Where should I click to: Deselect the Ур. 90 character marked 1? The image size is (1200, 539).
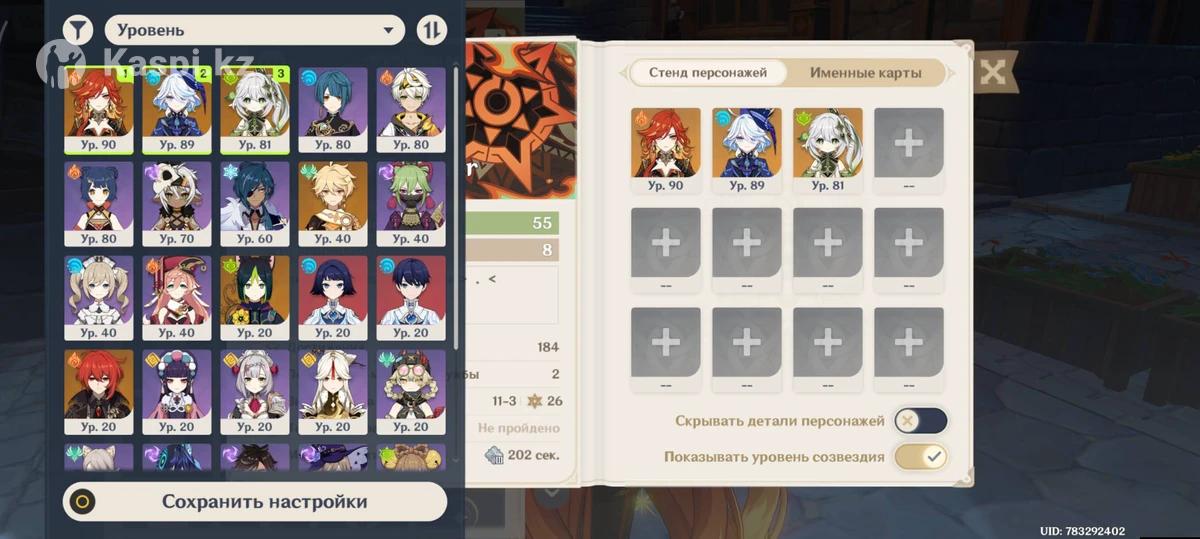(x=99, y=110)
